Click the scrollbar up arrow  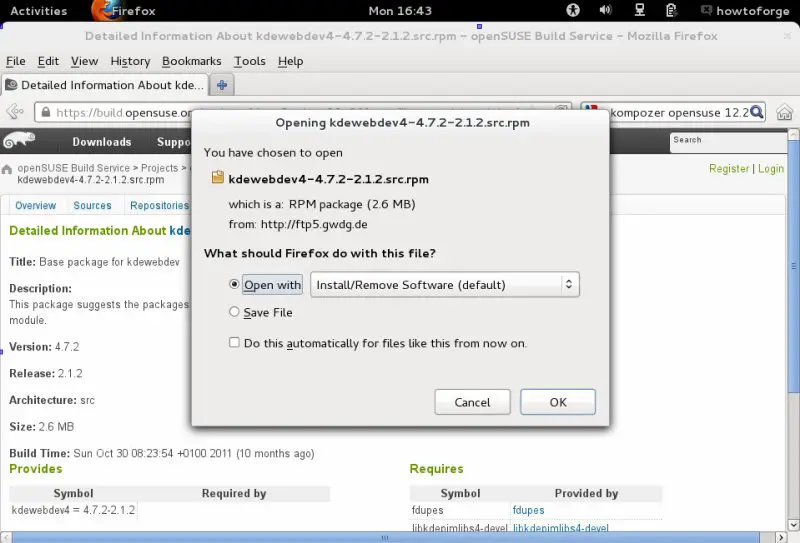pos(793,134)
